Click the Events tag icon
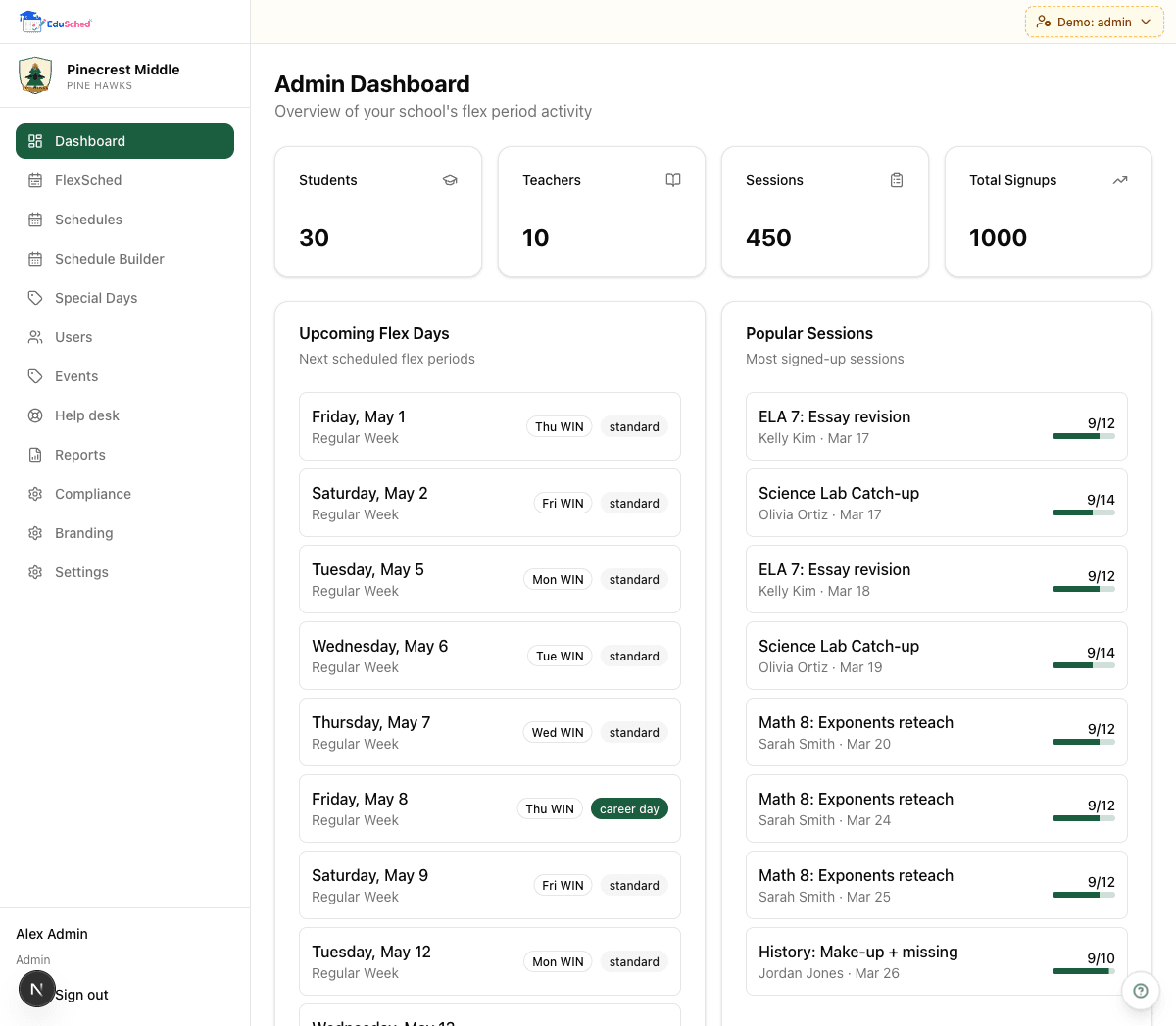Viewport: 1176px width, 1026px height. pos(35,376)
